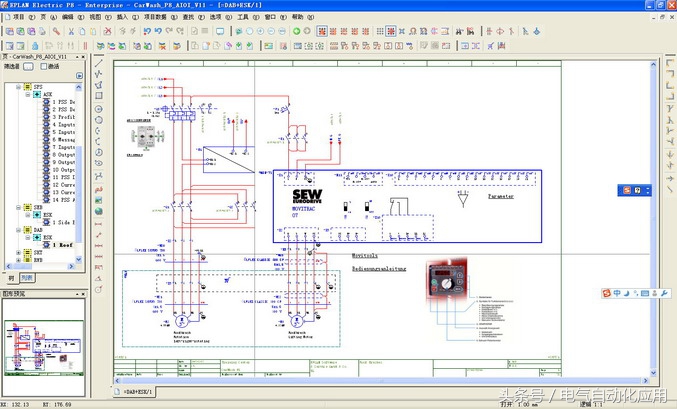This screenshot has height=409, width=677.
Task: Expand the SRT tree node
Action: point(18,253)
